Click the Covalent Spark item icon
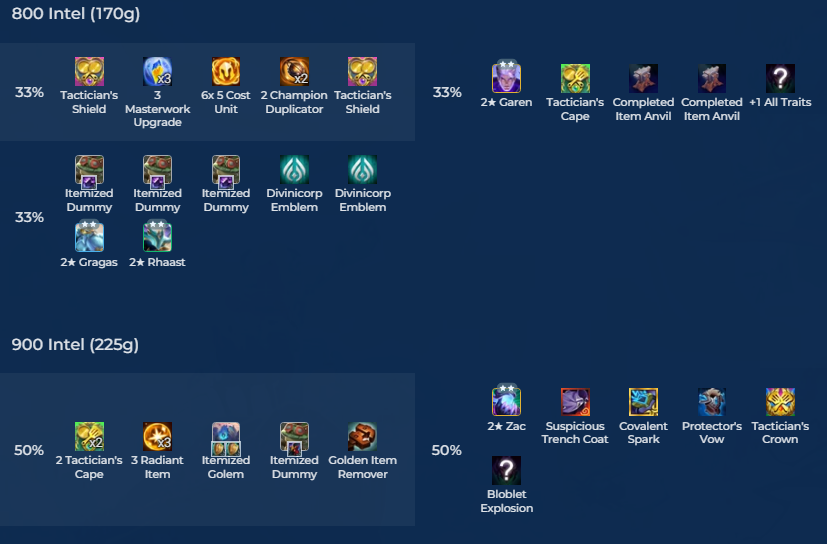The width and height of the screenshot is (827, 544). pos(643,402)
